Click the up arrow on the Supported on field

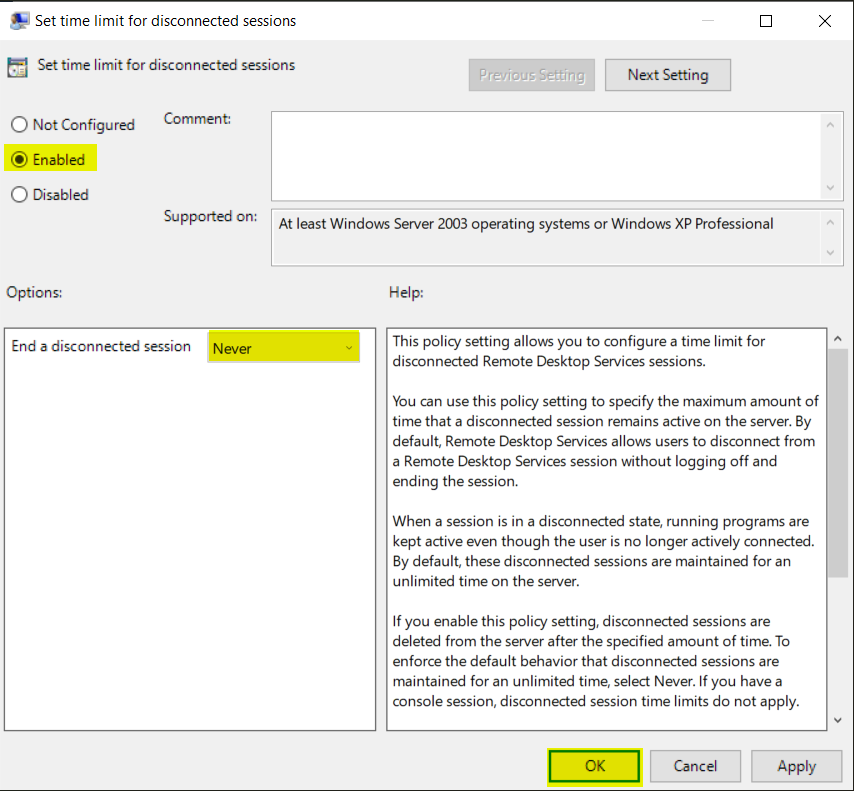coord(831,221)
